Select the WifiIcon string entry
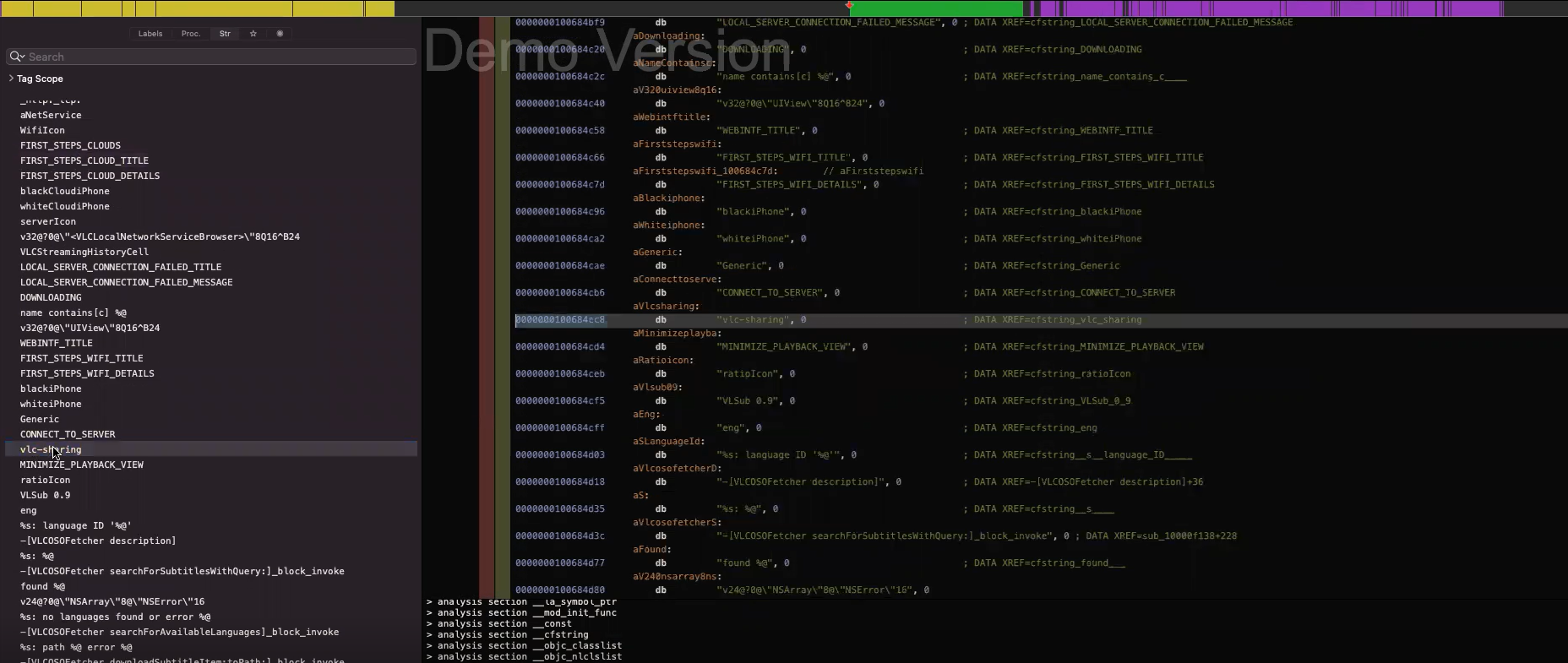Screen dimensions: 1568x663 pos(42,130)
